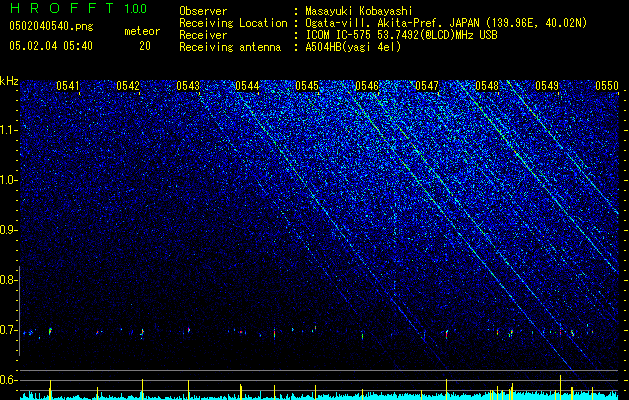Click the Receiving antenna label
This screenshot has height=400, width=629.
(230, 47)
